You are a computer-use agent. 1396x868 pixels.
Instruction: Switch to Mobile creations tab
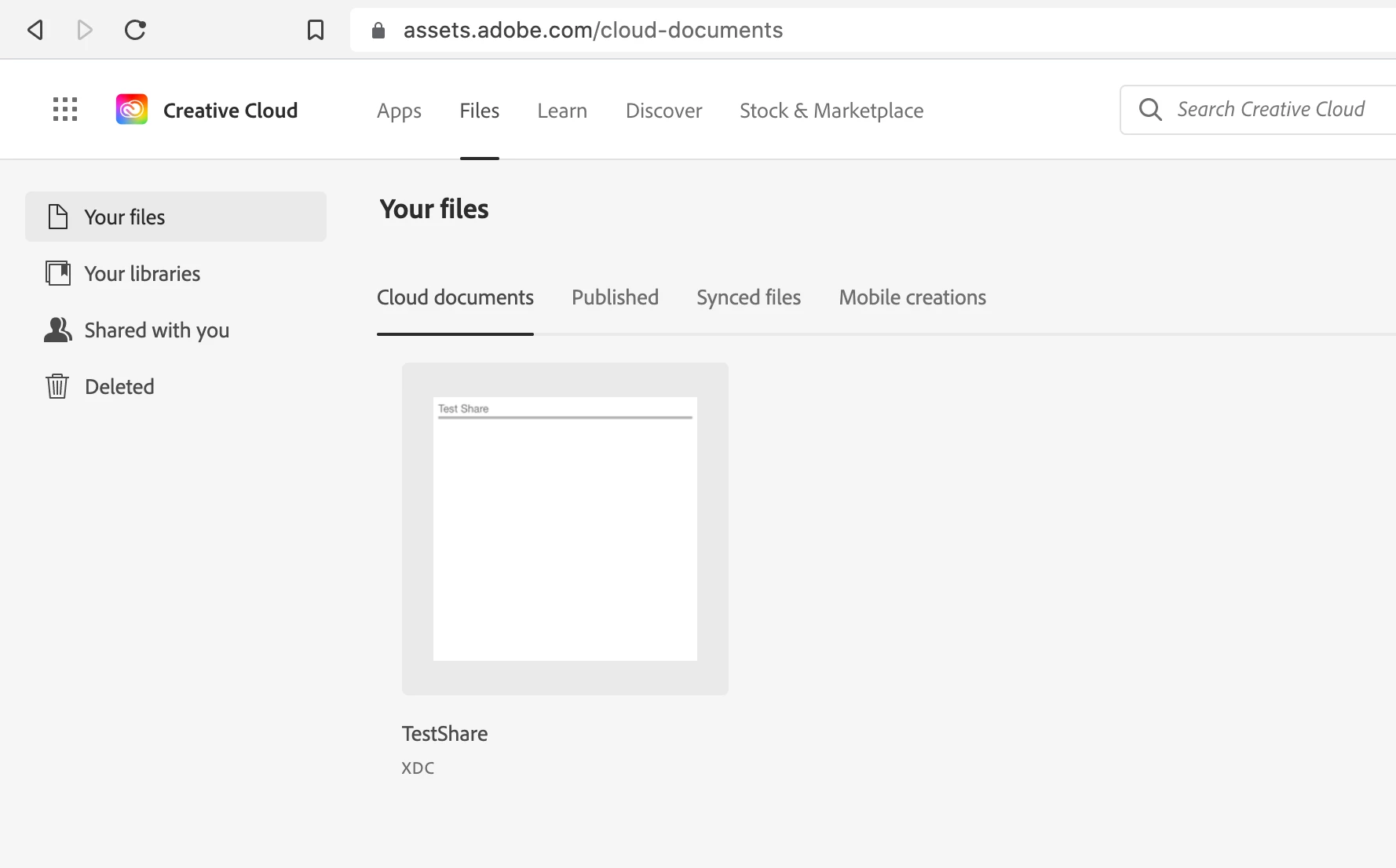(912, 297)
